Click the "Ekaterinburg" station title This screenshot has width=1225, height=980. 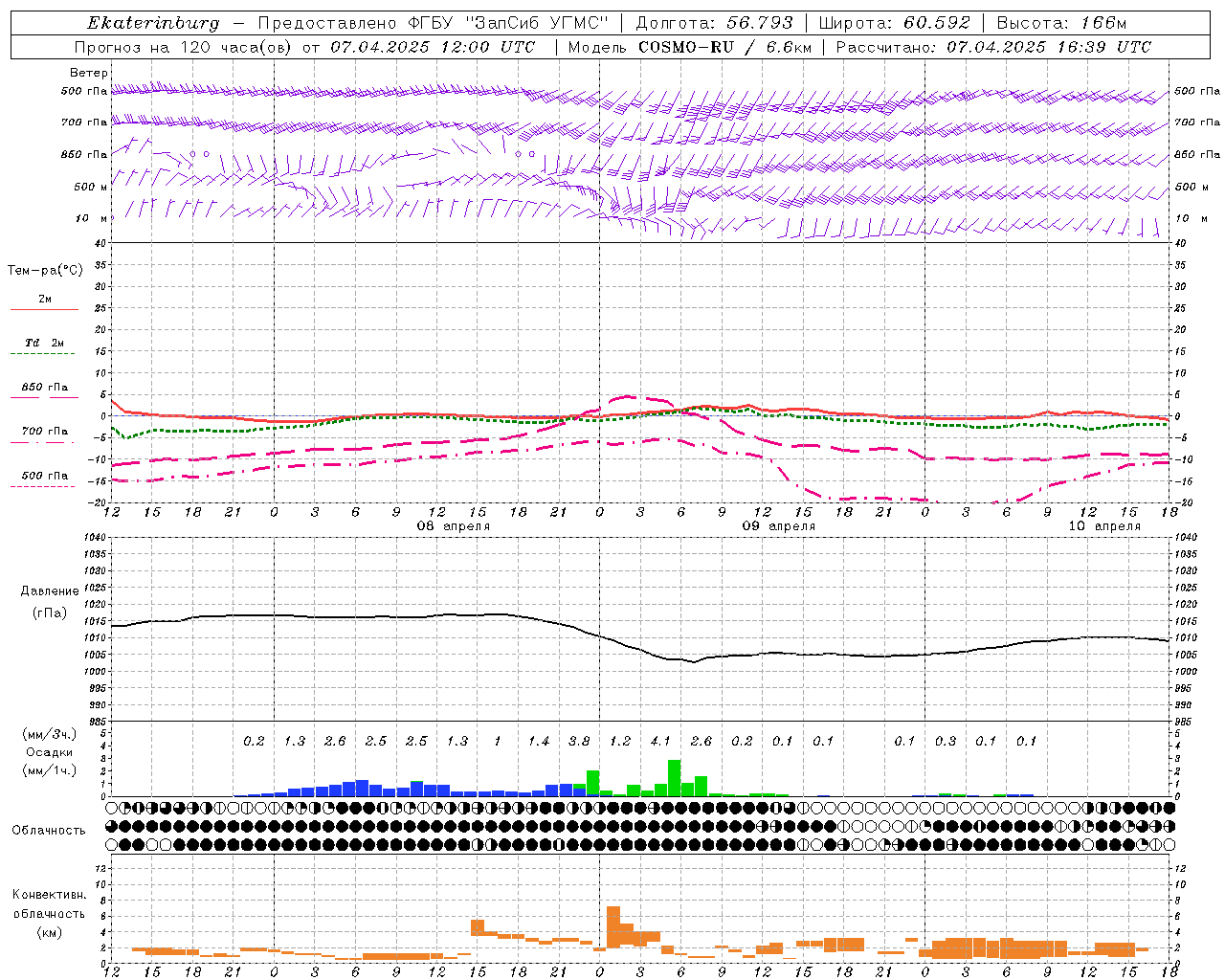153,23
